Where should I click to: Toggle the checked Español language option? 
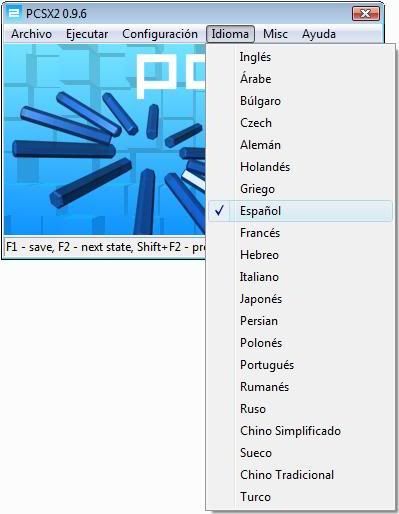click(300, 211)
